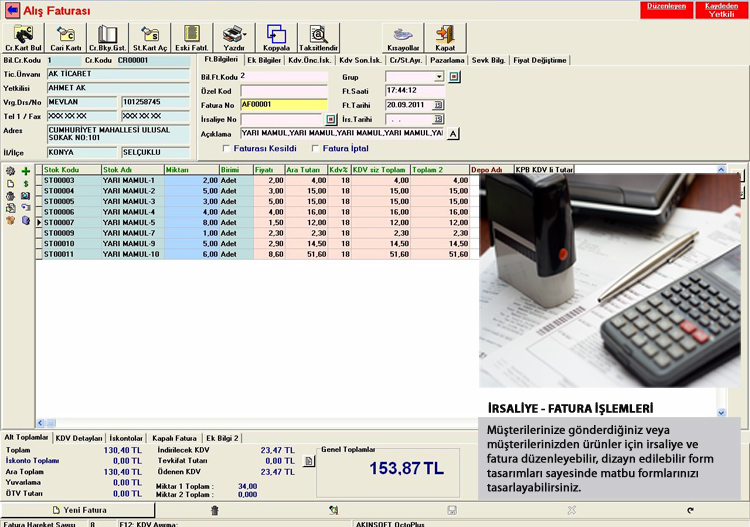Enable the Faturası Kesildi checkbox
750x527 pixels.
click(227, 148)
